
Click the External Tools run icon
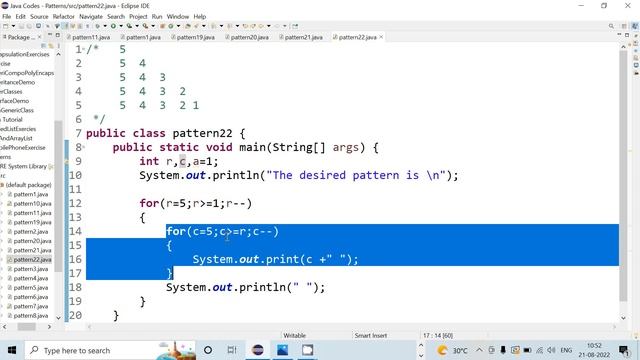145,26
